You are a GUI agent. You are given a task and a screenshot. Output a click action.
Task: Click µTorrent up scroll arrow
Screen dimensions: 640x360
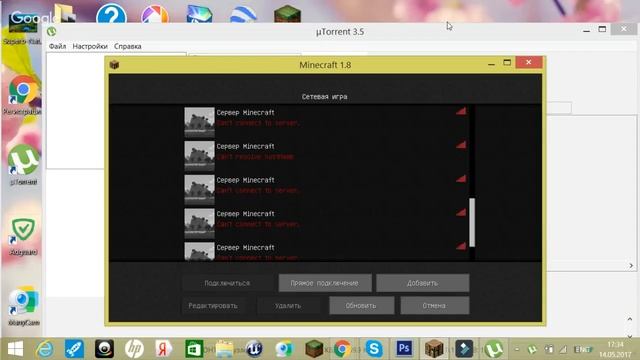click(630, 319)
